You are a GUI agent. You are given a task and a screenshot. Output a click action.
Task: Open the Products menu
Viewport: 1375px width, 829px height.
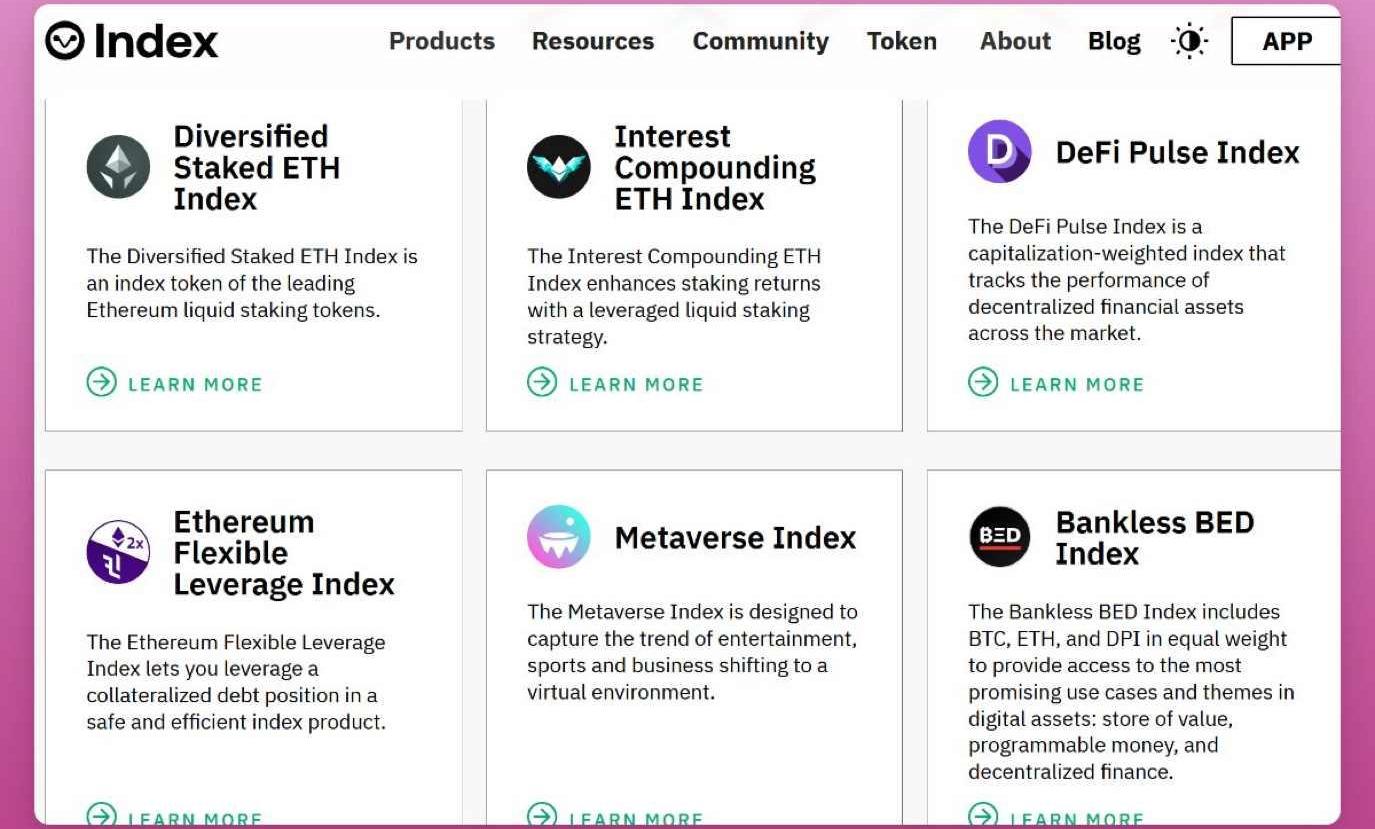442,41
